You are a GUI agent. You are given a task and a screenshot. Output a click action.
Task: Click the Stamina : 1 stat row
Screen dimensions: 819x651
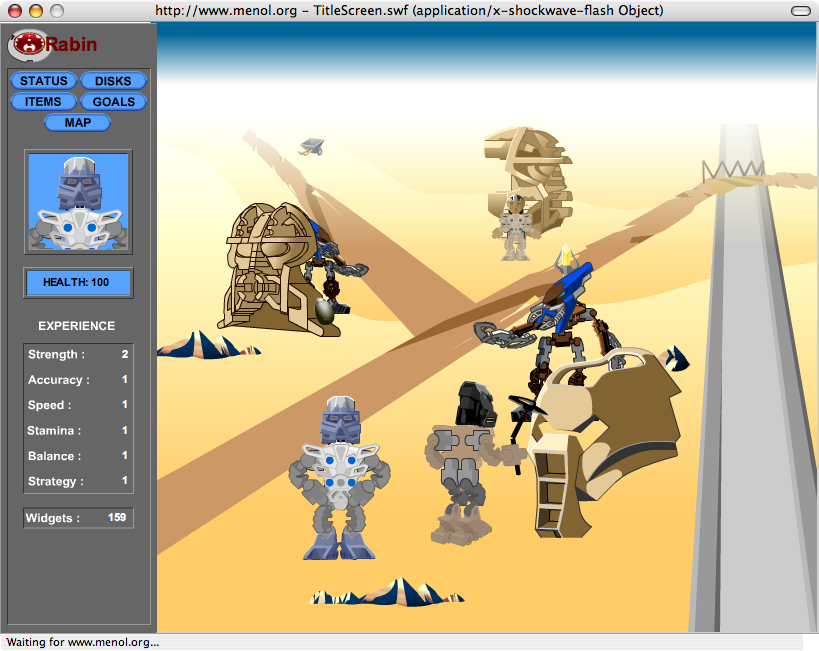click(78, 431)
